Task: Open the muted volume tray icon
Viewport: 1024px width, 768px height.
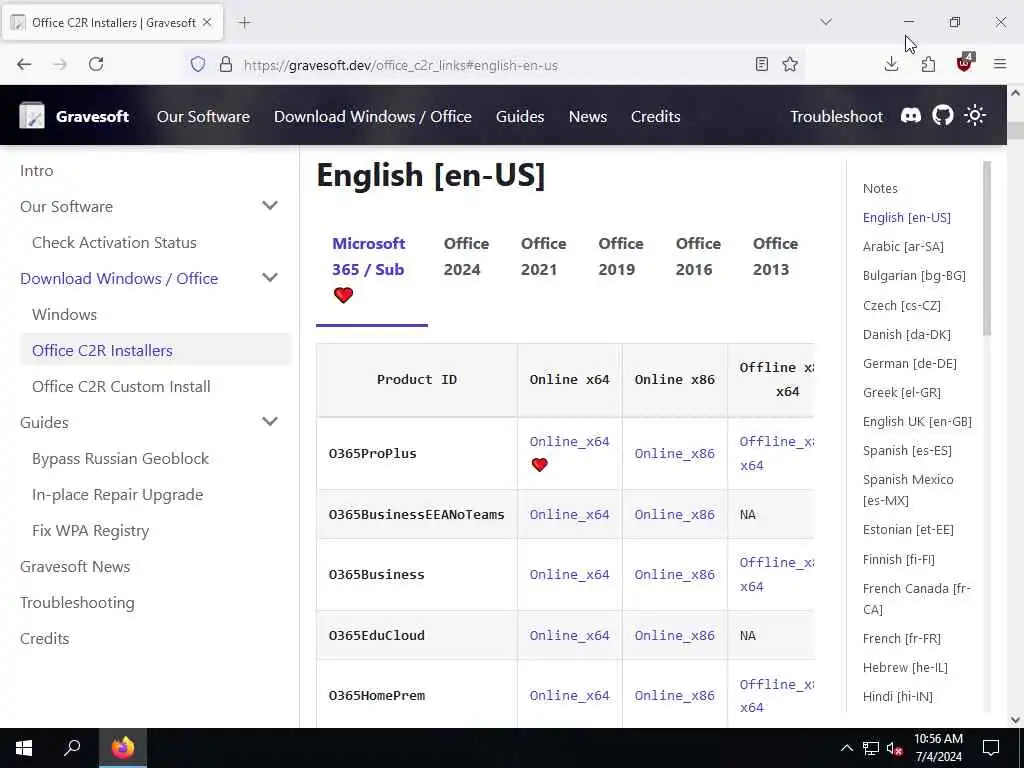Action: point(895,748)
